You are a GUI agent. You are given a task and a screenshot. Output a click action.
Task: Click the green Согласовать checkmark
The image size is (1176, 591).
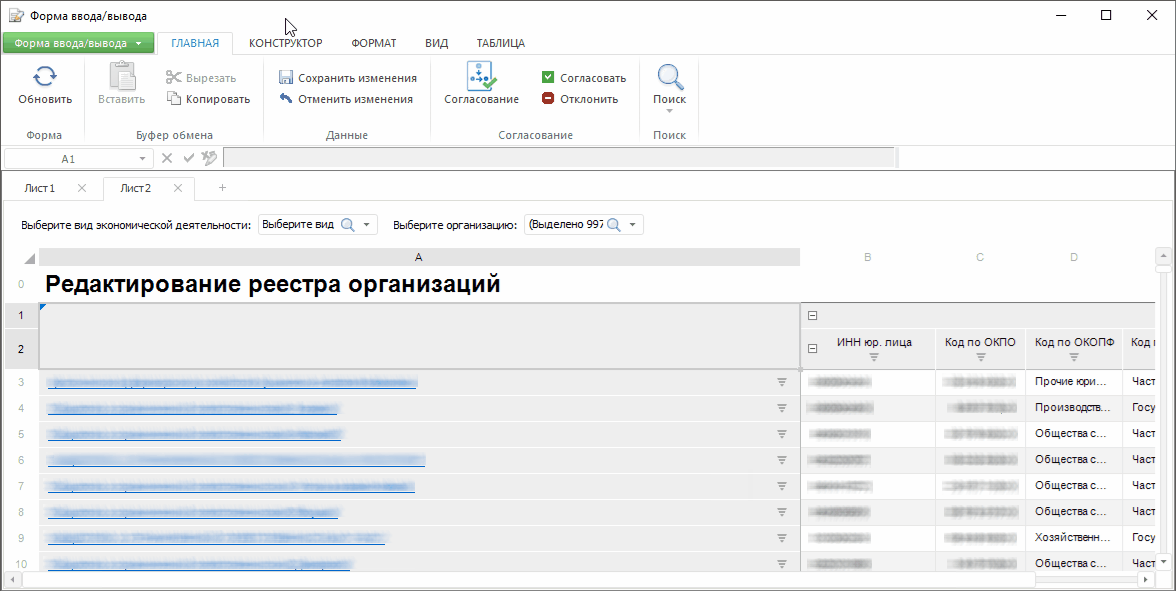pos(548,78)
